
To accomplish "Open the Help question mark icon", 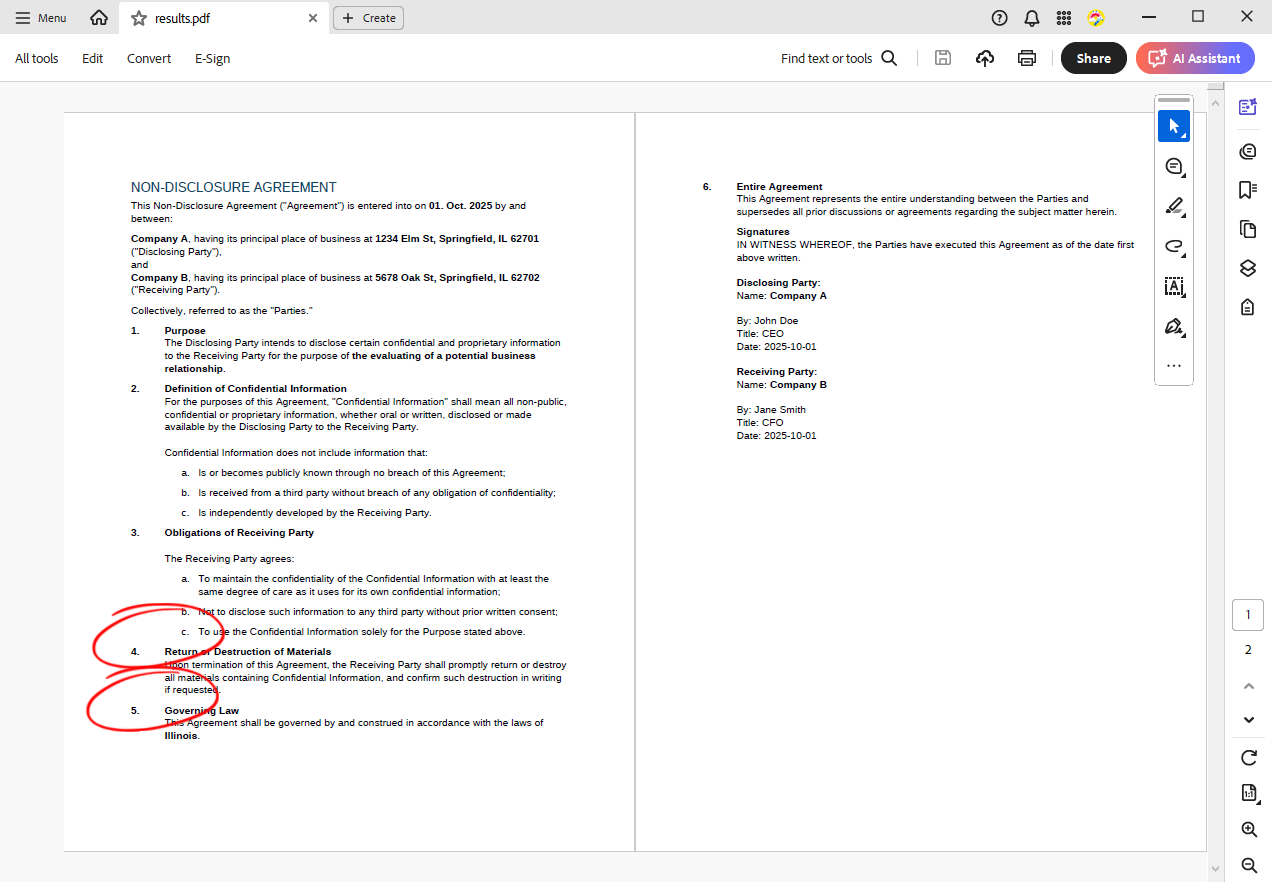I will [x=999, y=18].
